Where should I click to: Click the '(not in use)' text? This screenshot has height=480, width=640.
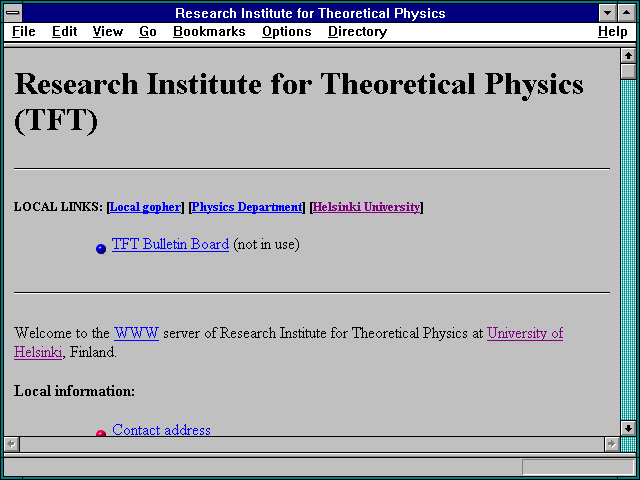(266, 244)
